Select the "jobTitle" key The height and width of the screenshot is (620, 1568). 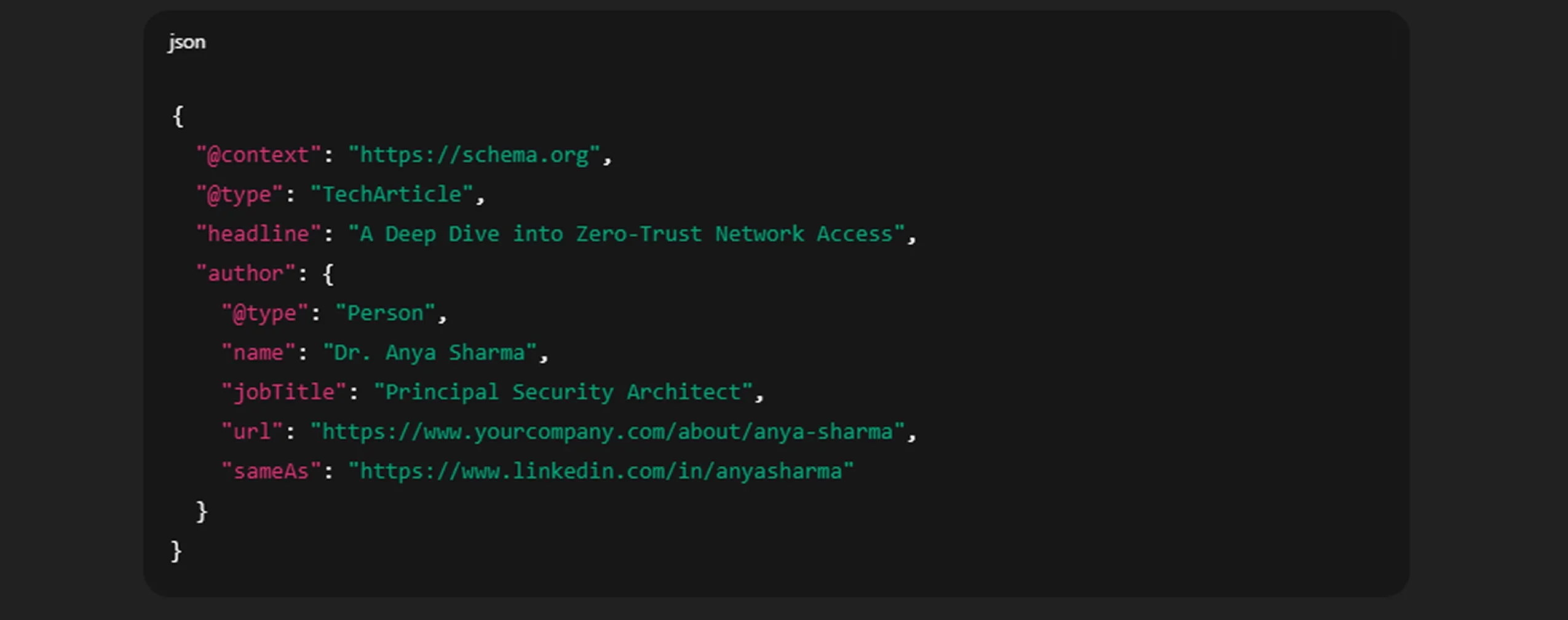point(283,392)
